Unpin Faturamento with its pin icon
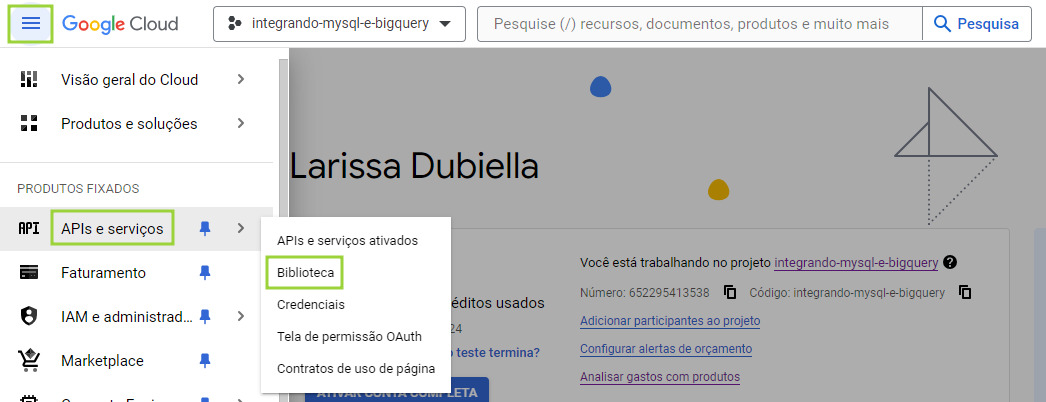 pyautogui.click(x=205, y=273)
